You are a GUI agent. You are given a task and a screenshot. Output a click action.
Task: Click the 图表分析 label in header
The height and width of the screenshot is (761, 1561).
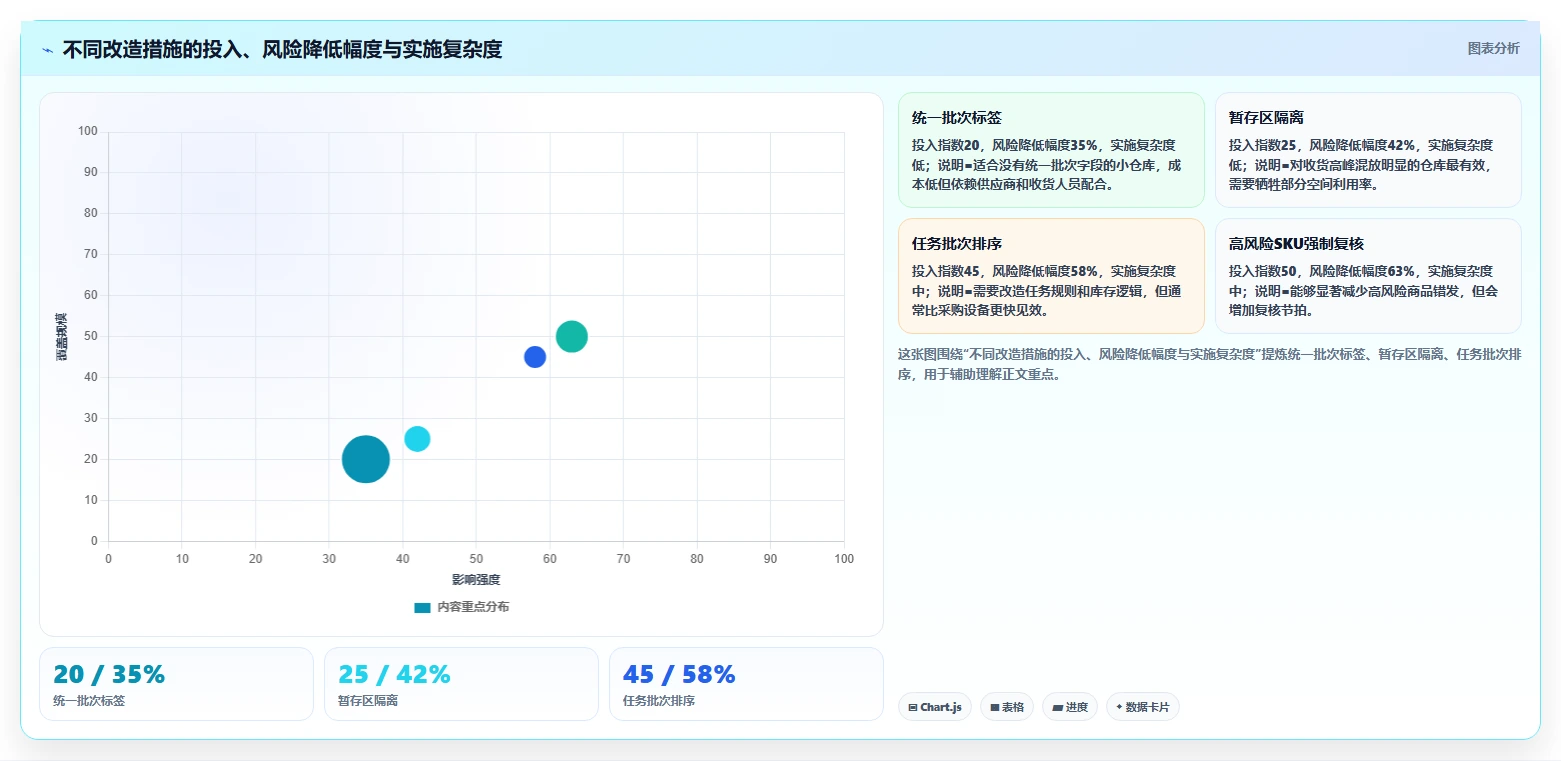1493,49
